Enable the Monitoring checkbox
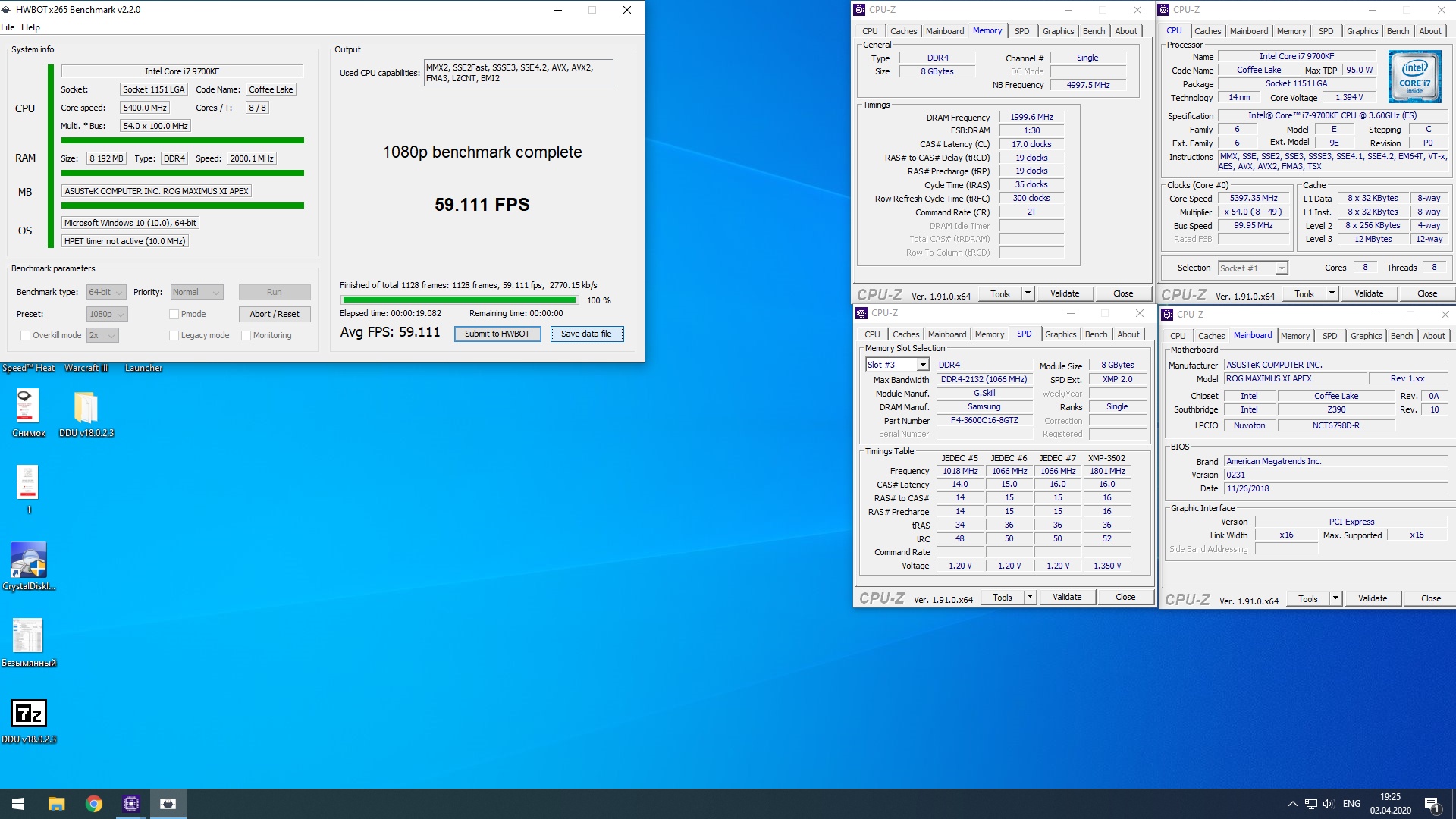Viewport: 1456px width, 819px height. tap(246, 335)
